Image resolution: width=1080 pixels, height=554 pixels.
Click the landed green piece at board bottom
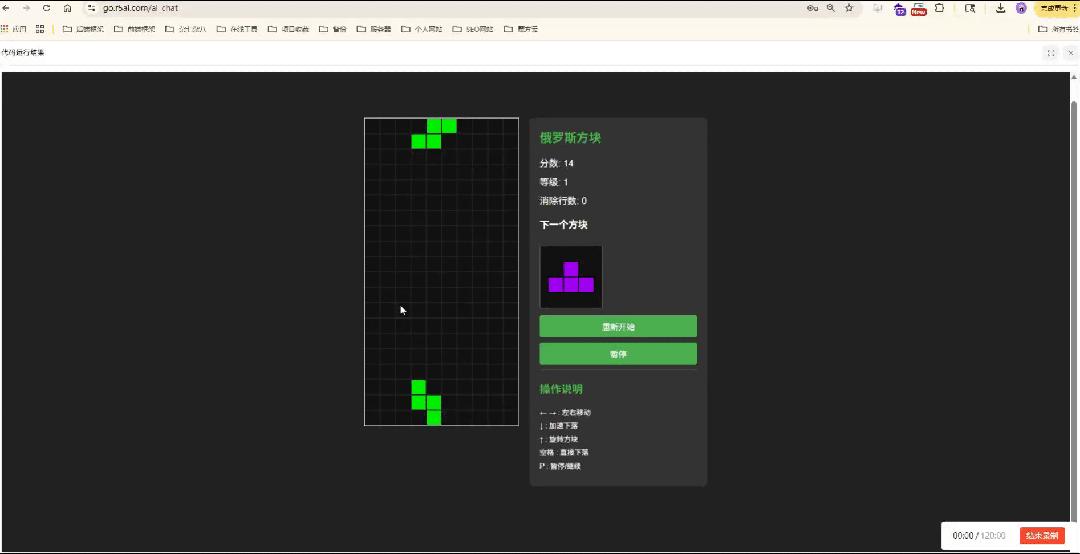coord(426,402)
